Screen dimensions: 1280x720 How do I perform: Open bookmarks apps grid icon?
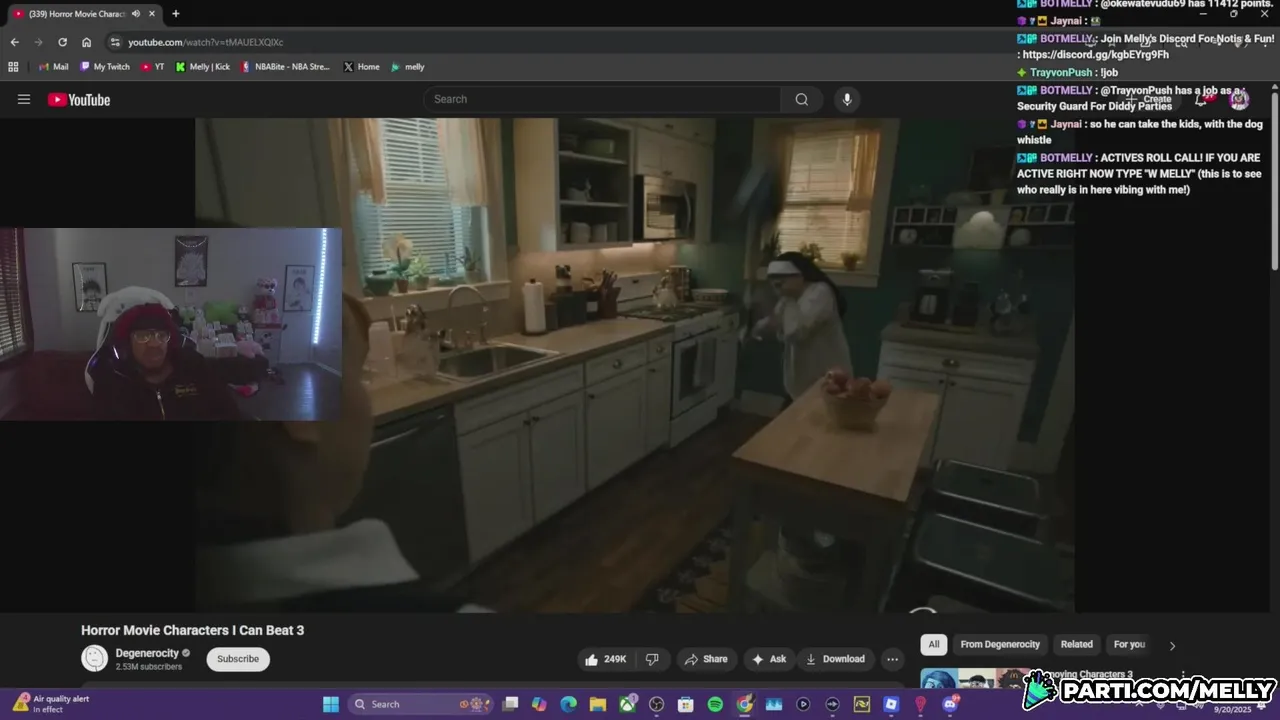pyautogui.click(x=13, y=67)
